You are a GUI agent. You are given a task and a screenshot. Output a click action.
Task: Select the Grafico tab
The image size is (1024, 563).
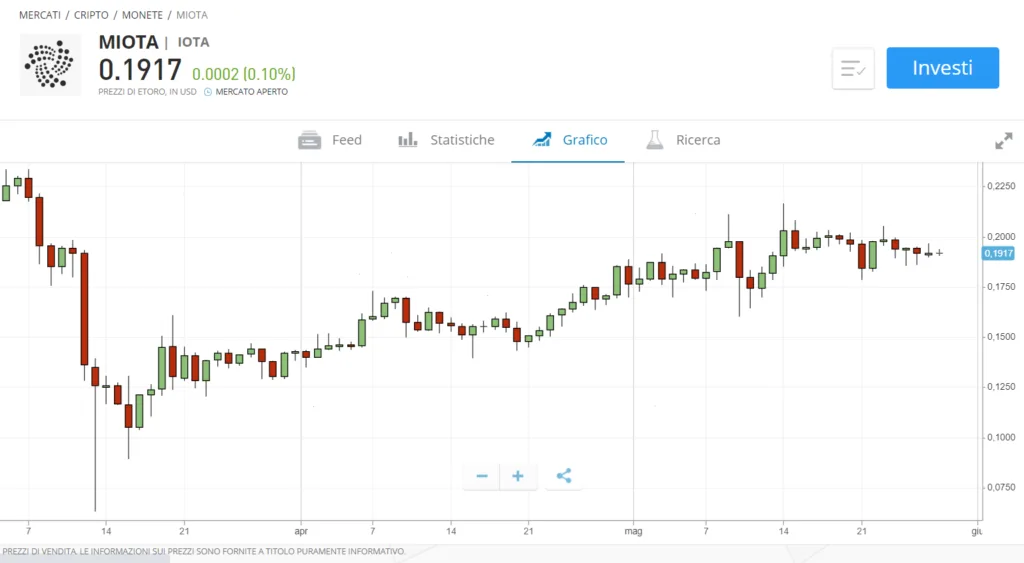[568, 140]
